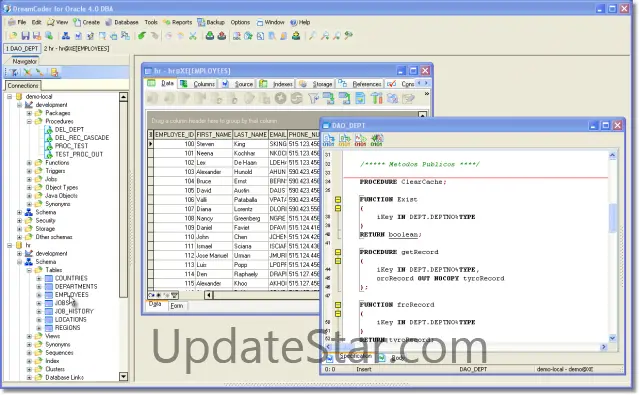Open the Options menu
This screenshot has height=395, width=639.
[x=240, y=22]
